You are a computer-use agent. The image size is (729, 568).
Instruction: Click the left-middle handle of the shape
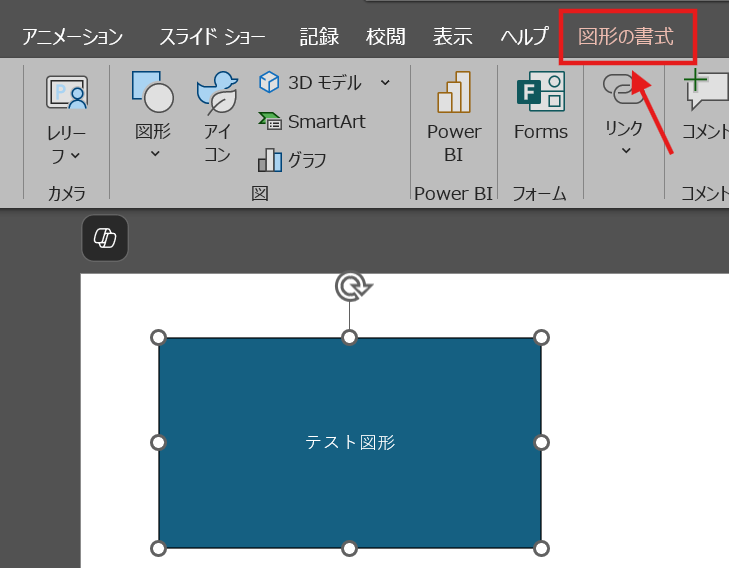159,443
